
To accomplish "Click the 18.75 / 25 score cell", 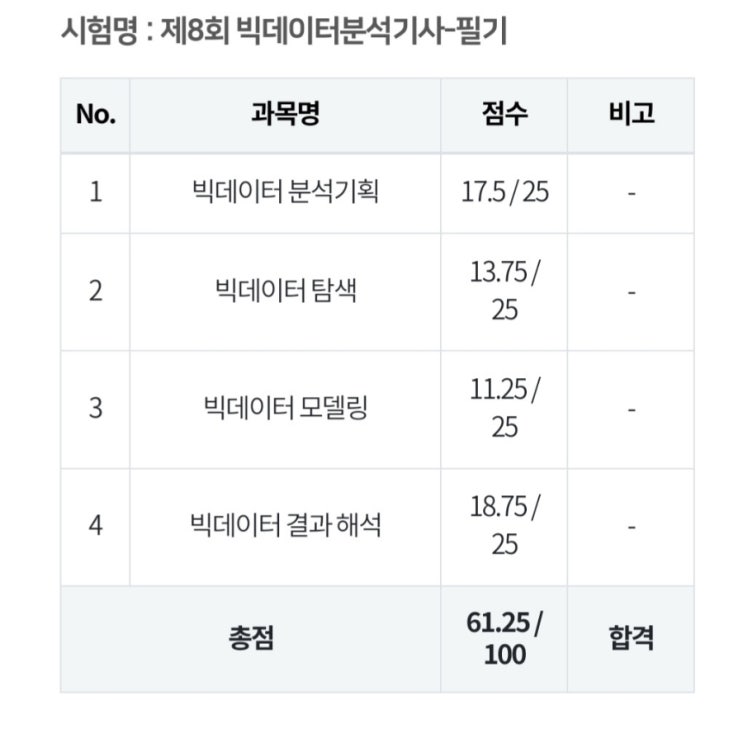I will [504, 527].
